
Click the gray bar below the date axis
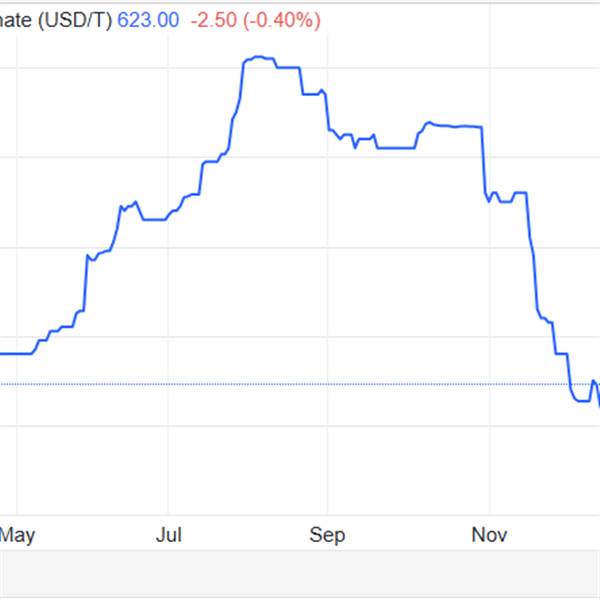click(300, 575)
